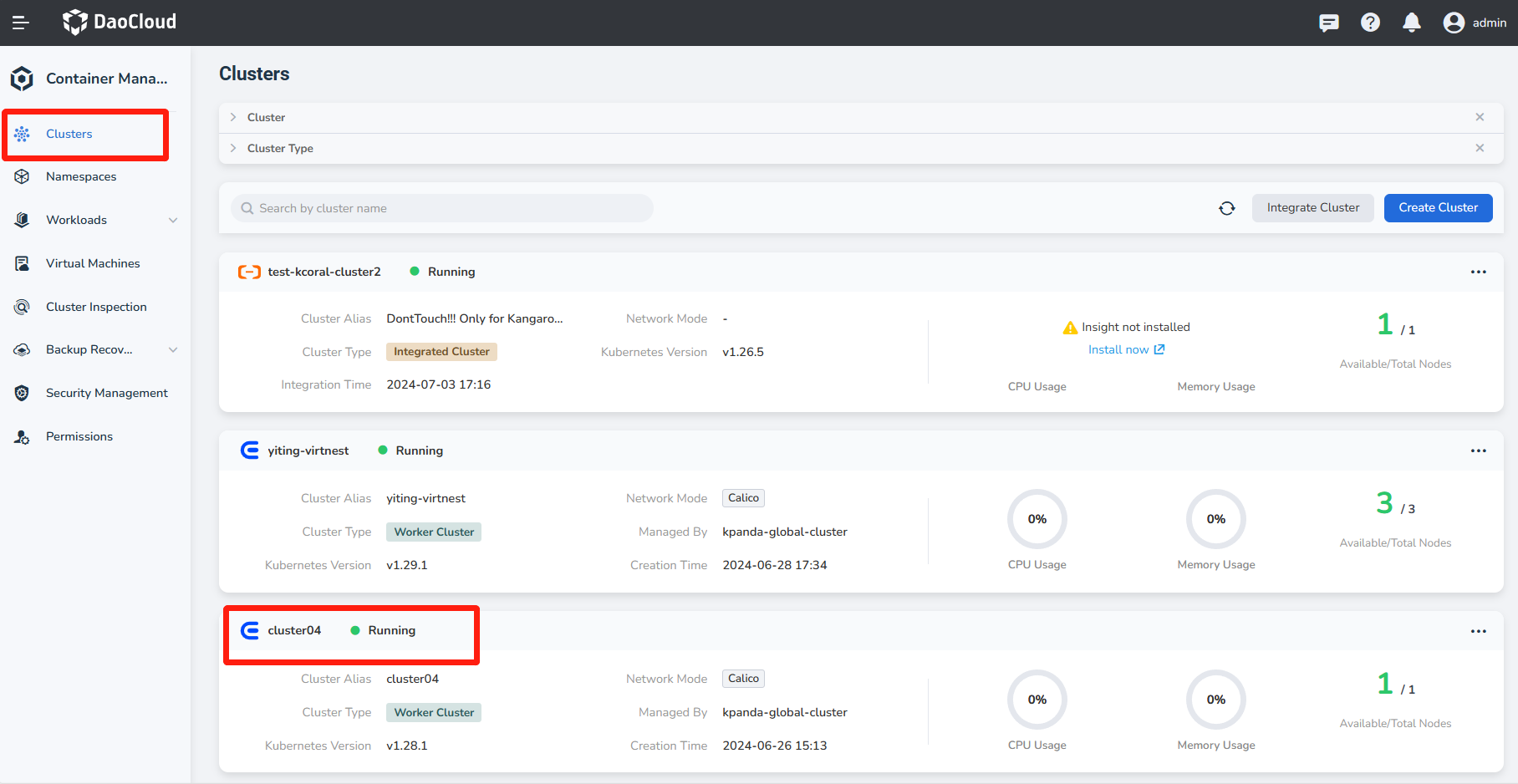This screenshot has width=1518, height=784.
Task: Click the help question mark icon
Action: pyautogui.click(x=1370, y=23)
